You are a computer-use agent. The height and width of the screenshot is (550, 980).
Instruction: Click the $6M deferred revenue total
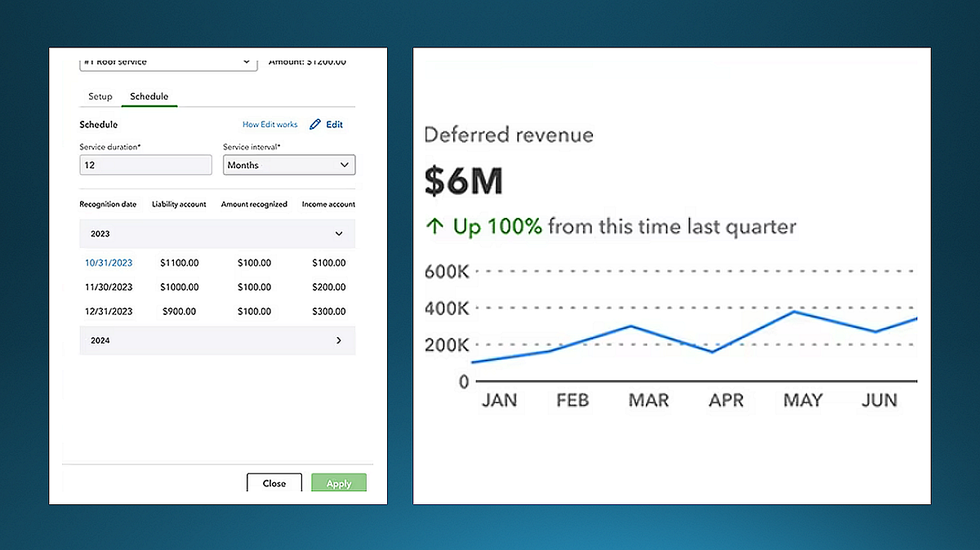pyautogui.click(x=463, y=181)
